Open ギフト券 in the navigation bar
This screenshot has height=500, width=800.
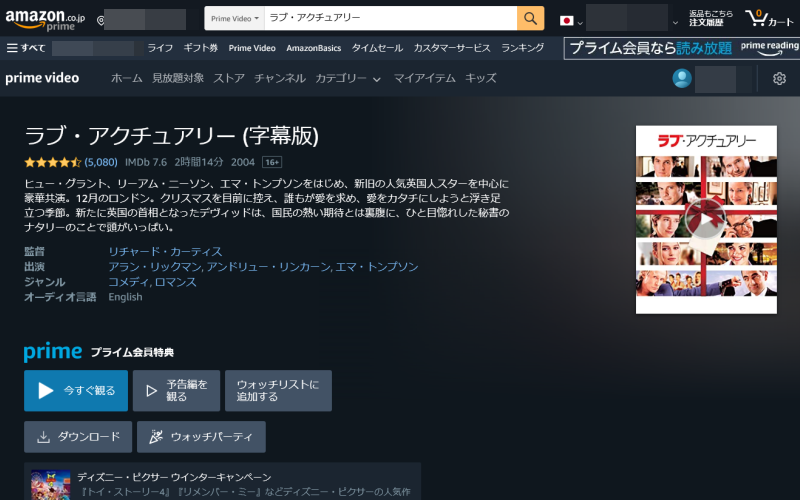201,48
